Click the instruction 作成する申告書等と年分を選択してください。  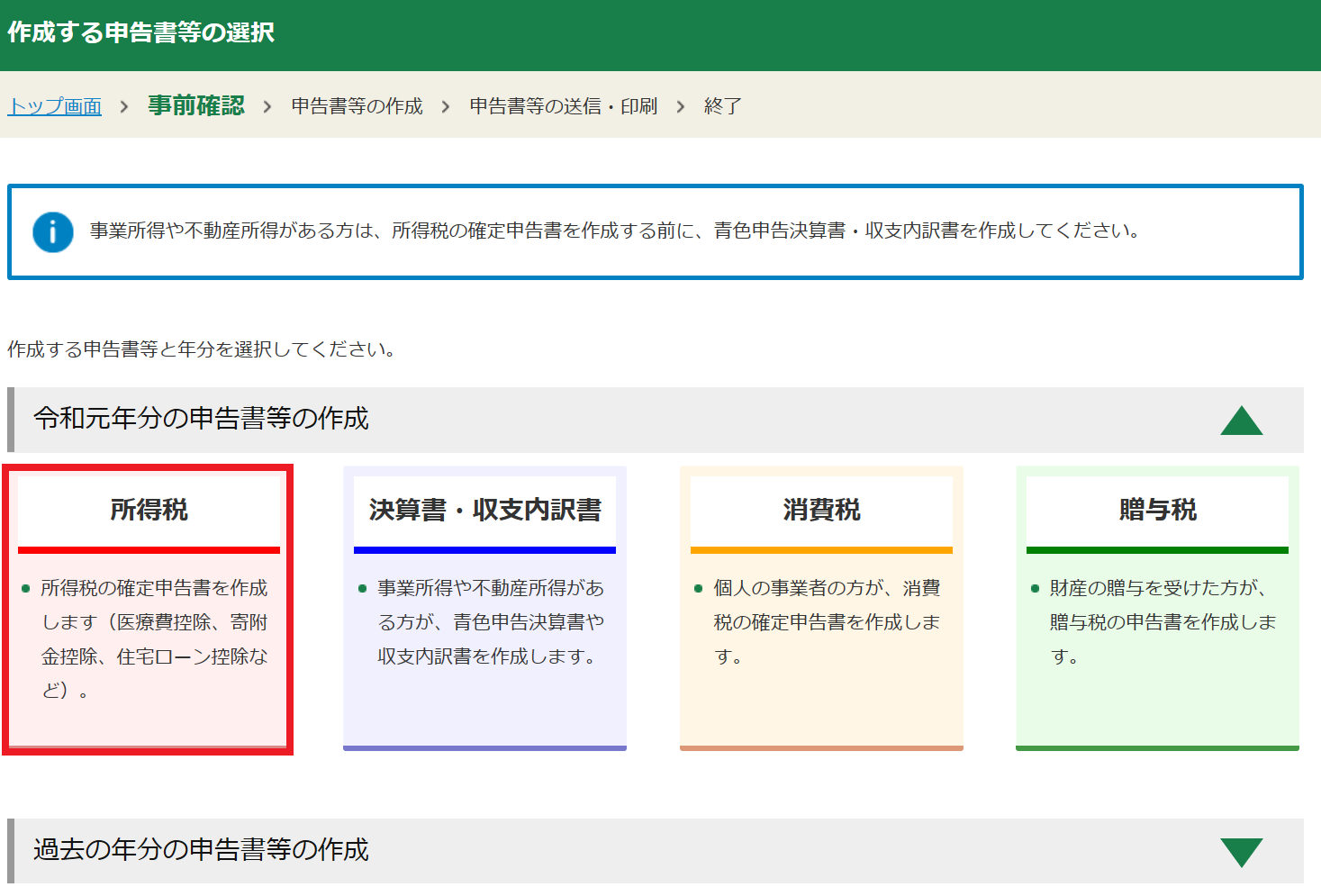coord(202,349)
